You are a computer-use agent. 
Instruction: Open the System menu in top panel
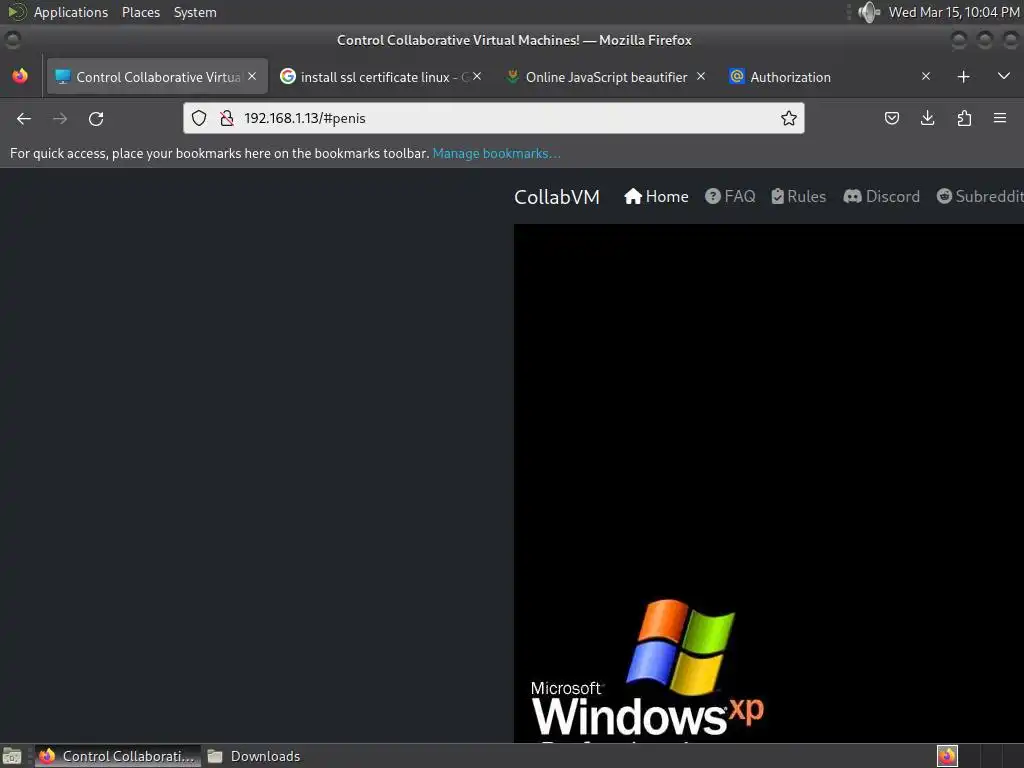pos(195,12)
